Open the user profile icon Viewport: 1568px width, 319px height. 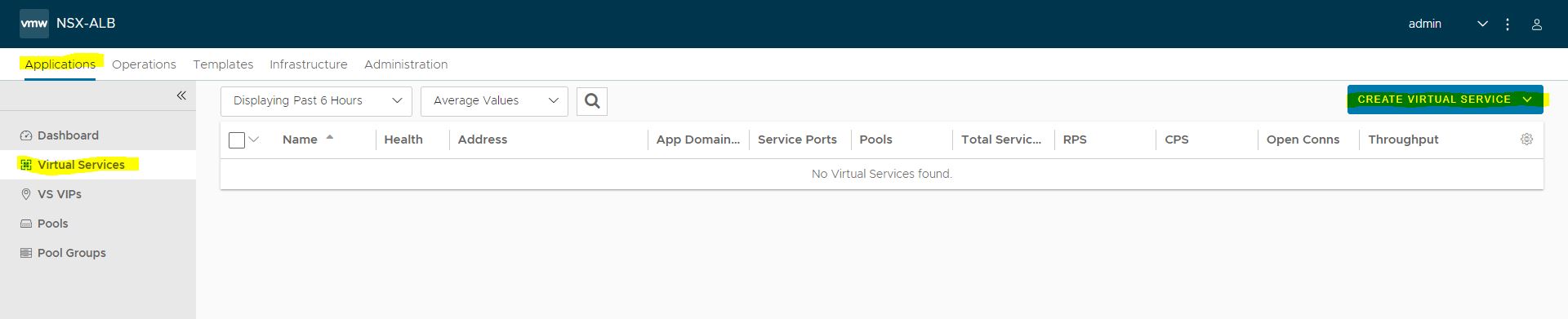coord(1536,24)
